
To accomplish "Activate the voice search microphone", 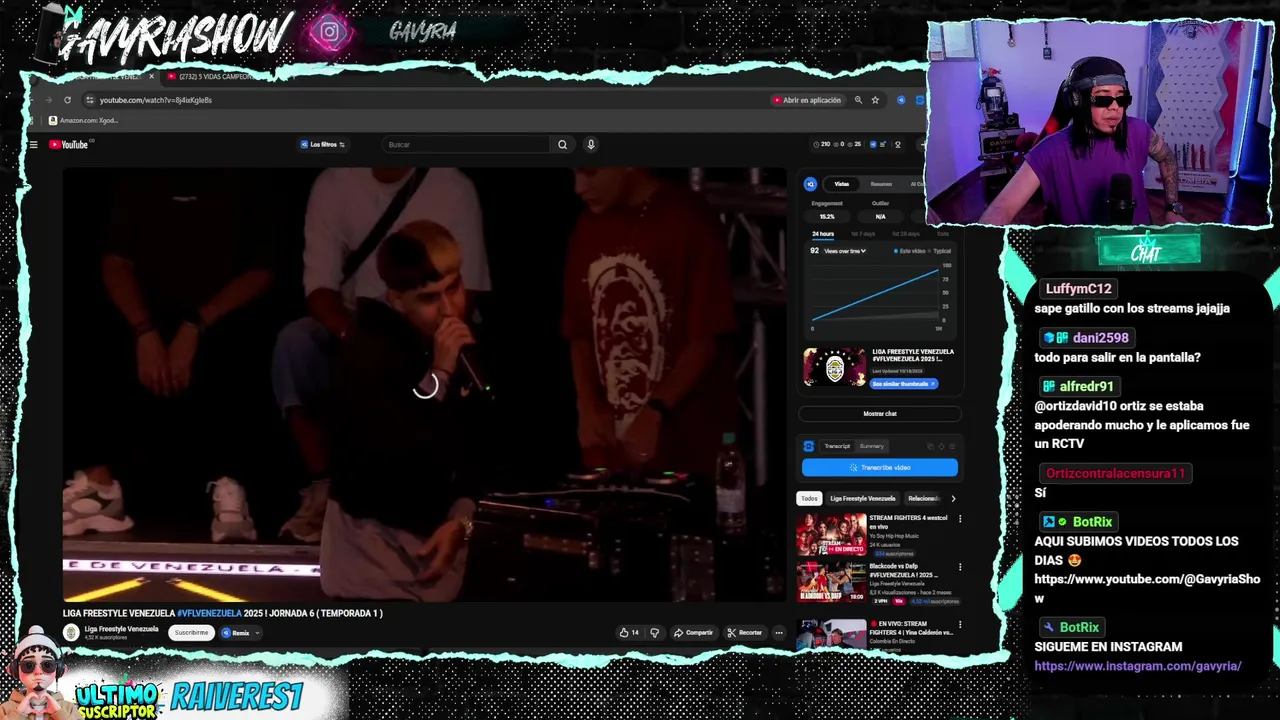I will tap(591, 145).
